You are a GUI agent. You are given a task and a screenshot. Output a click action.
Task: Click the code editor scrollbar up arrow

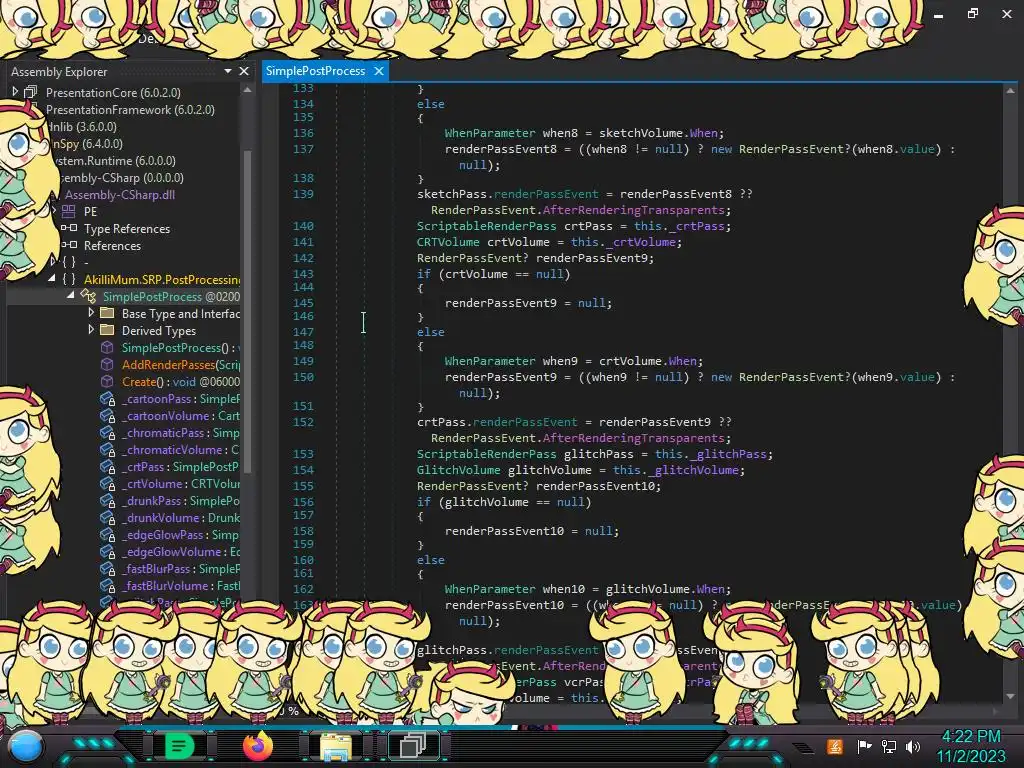[x=1010, y=91]
